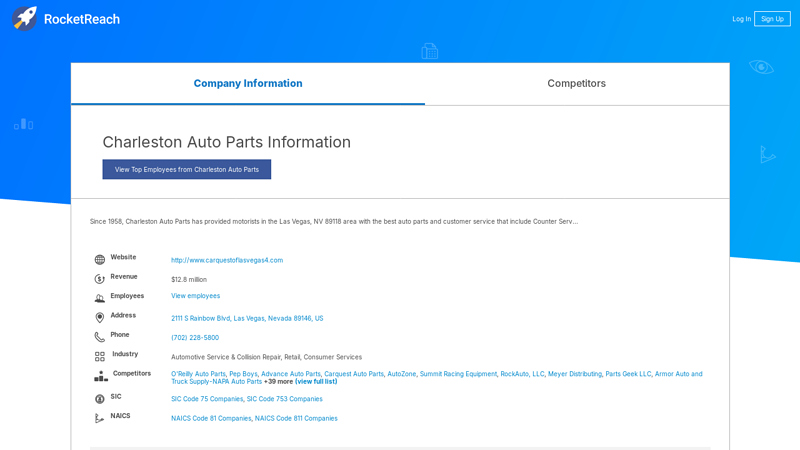The image size is (800, 450).
Task: Click the Revenue field label
Action: click(x=124, y=277)
